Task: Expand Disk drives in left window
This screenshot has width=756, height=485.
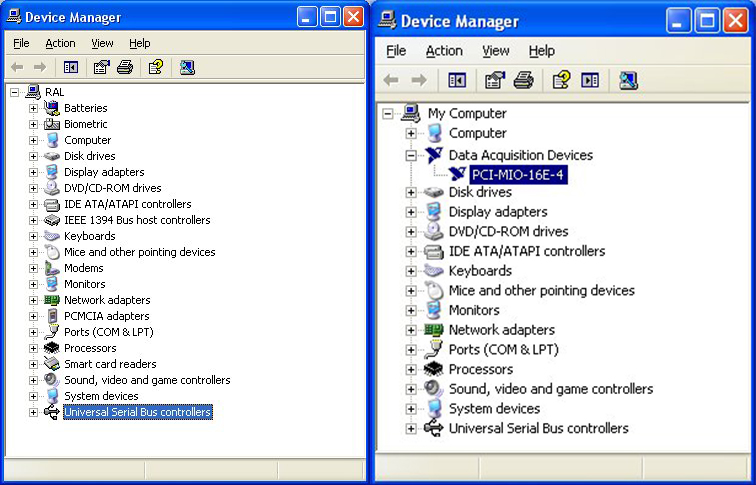Action: point(33,156)
